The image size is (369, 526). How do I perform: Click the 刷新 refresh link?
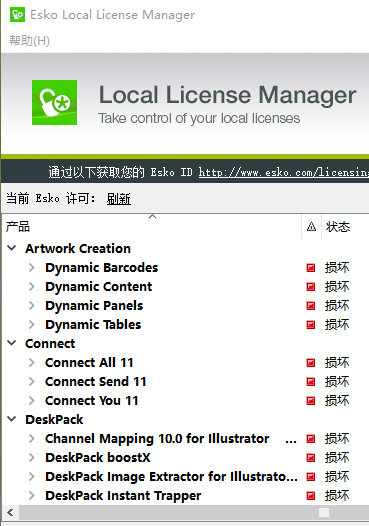pos(119,199)
